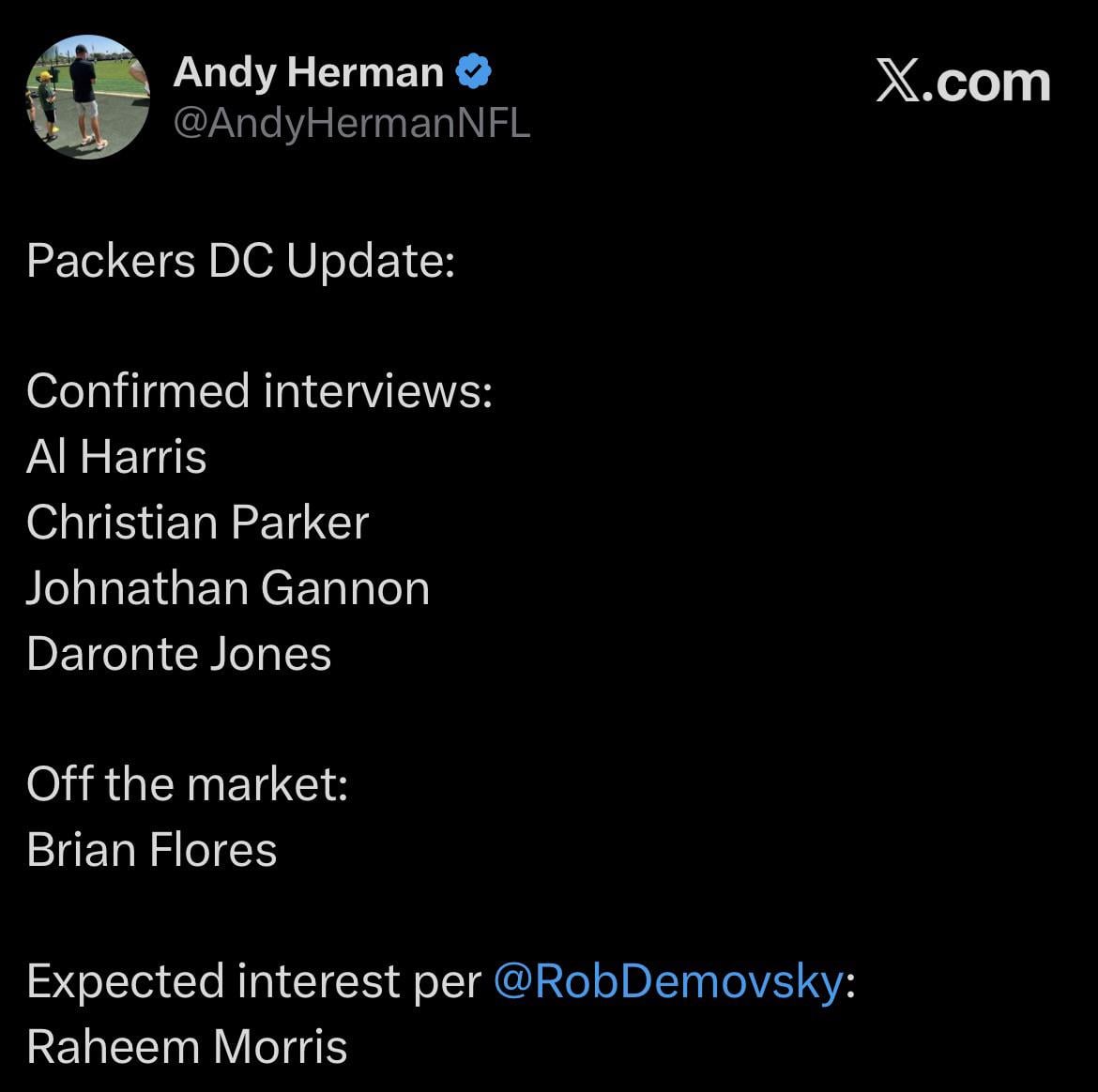This screenshot has height=1092, width=1098.
Task: Select the name Daronte Jones
Action: point(178,654)
